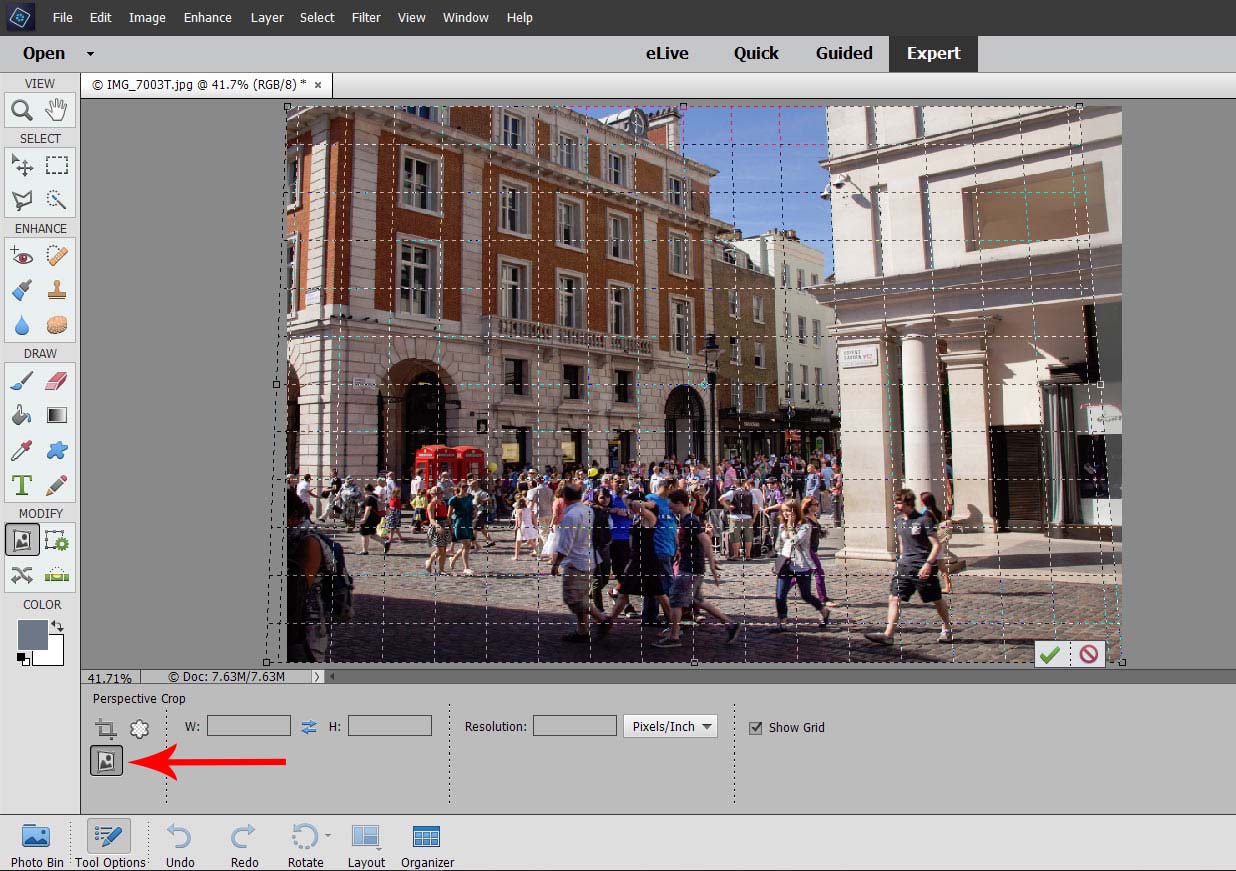This screenshot has width=1236, height=871.
Task: Choose the Eraser tool
Action: [x=57, y=380]
